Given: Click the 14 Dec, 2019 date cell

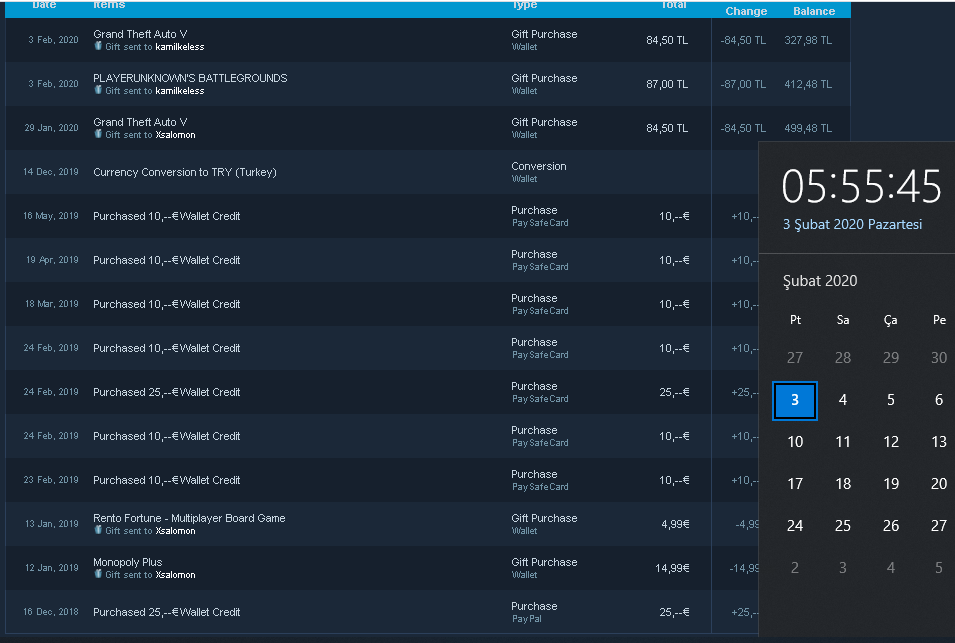Looking at the screenshot, I should pyautogui.click(x=51, y=172).
